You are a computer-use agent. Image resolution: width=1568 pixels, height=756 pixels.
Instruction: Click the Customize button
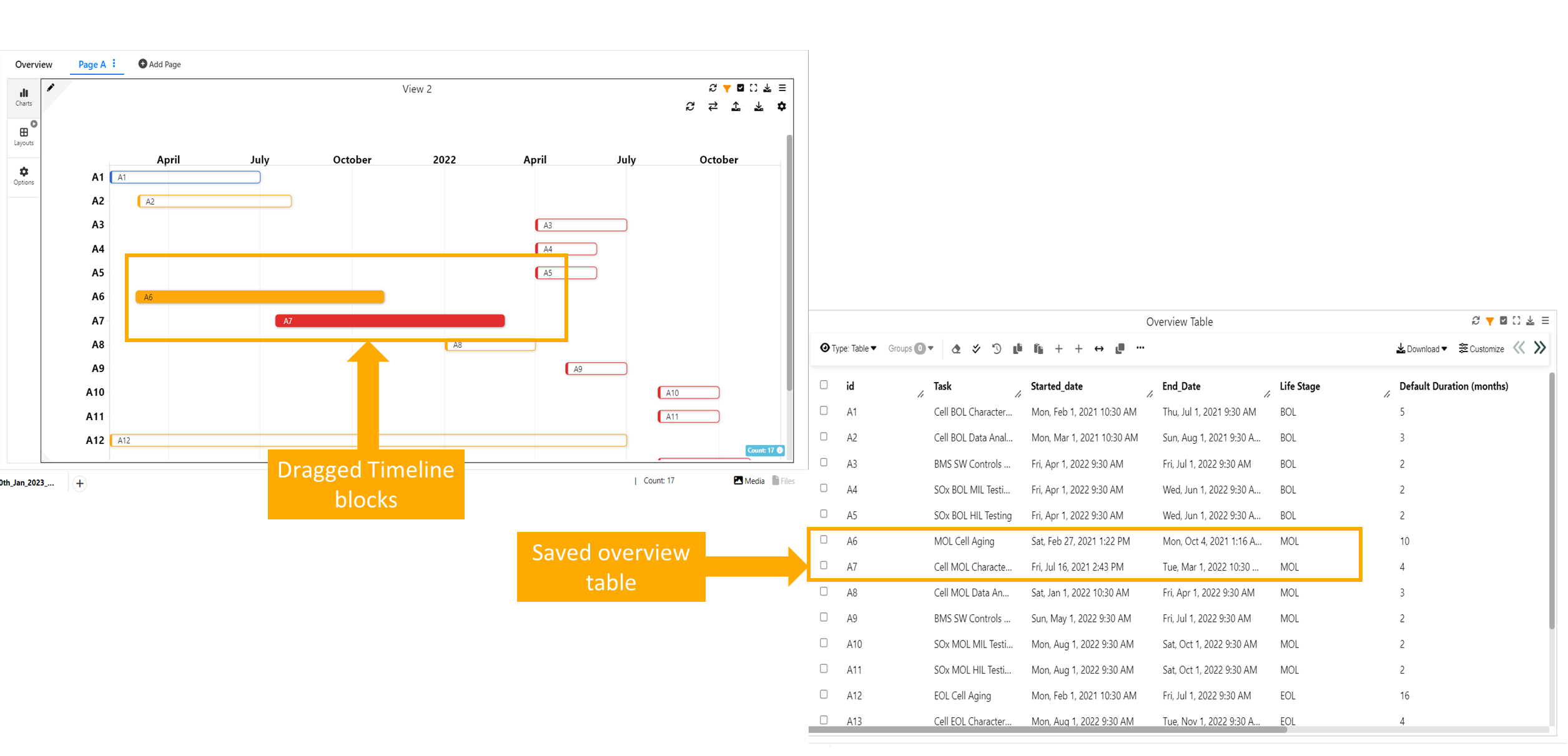tap(1481, 348)
